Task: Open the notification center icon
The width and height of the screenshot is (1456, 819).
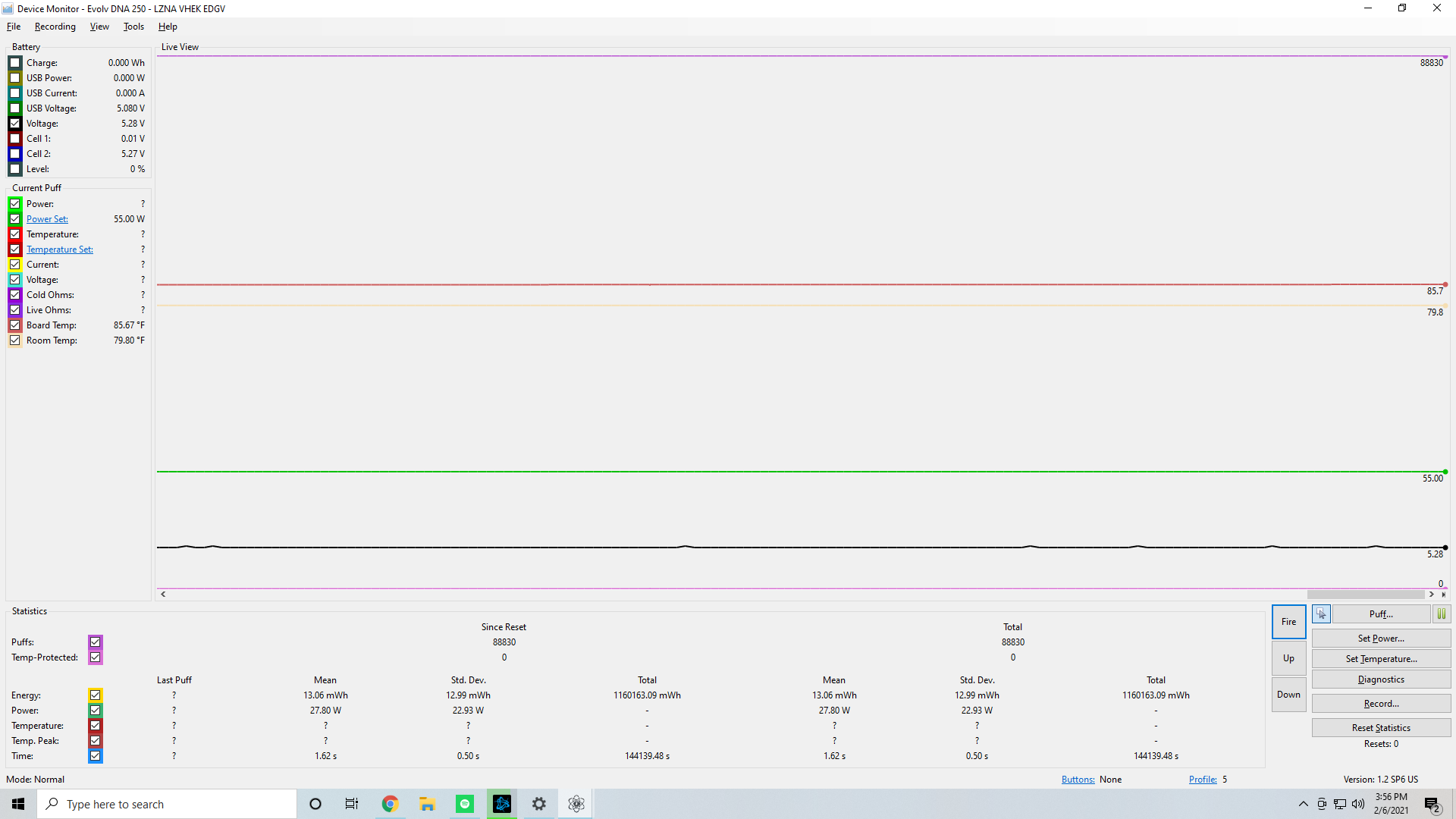Action: pyautogui.click(x=1432, y=804)
